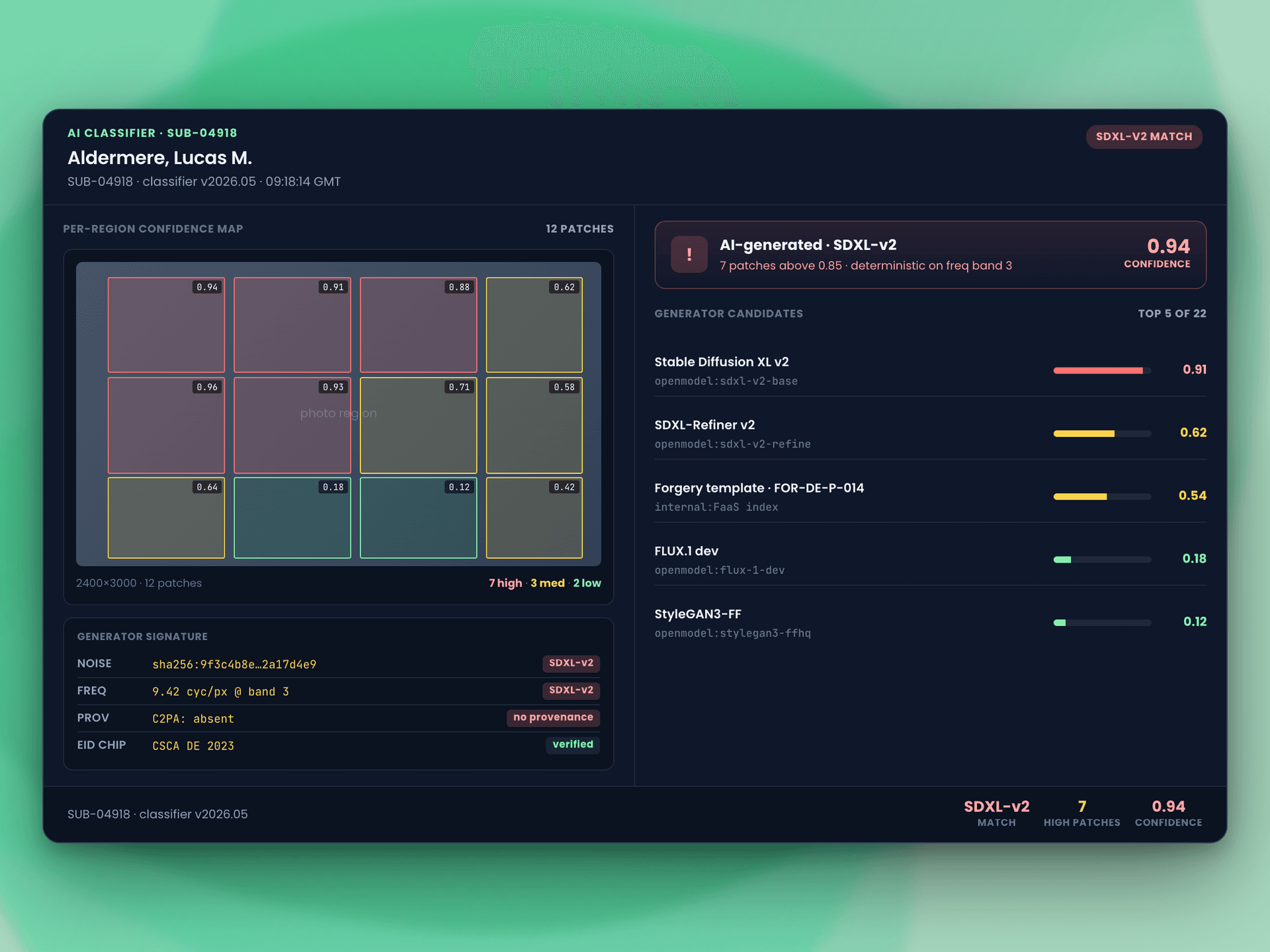Click the no provenance badge
This screenshot has width=1270, height=952.
click(553, 717)
